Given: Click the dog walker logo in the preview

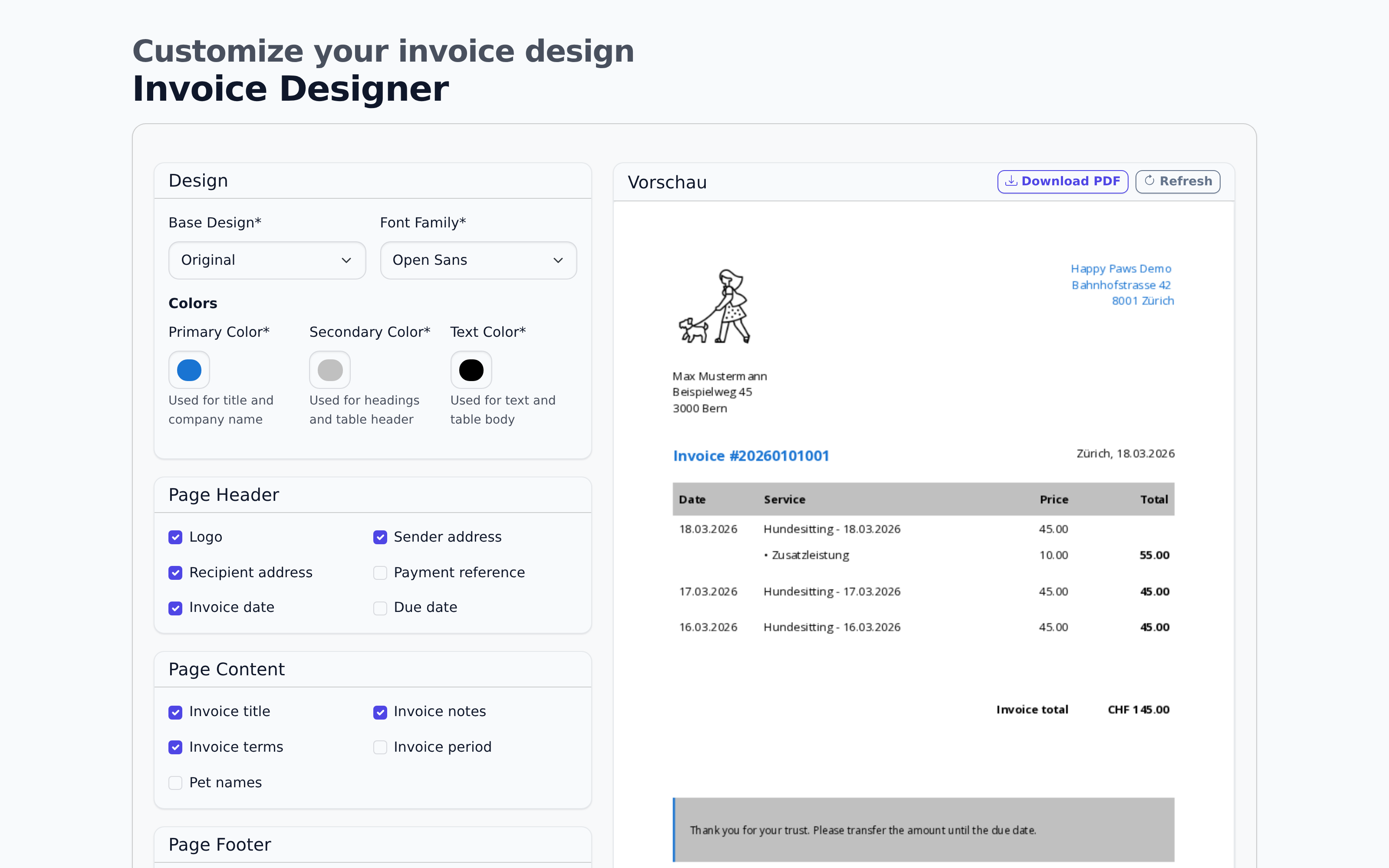Looking at the screenshot, I should click(x=714, y=306).
